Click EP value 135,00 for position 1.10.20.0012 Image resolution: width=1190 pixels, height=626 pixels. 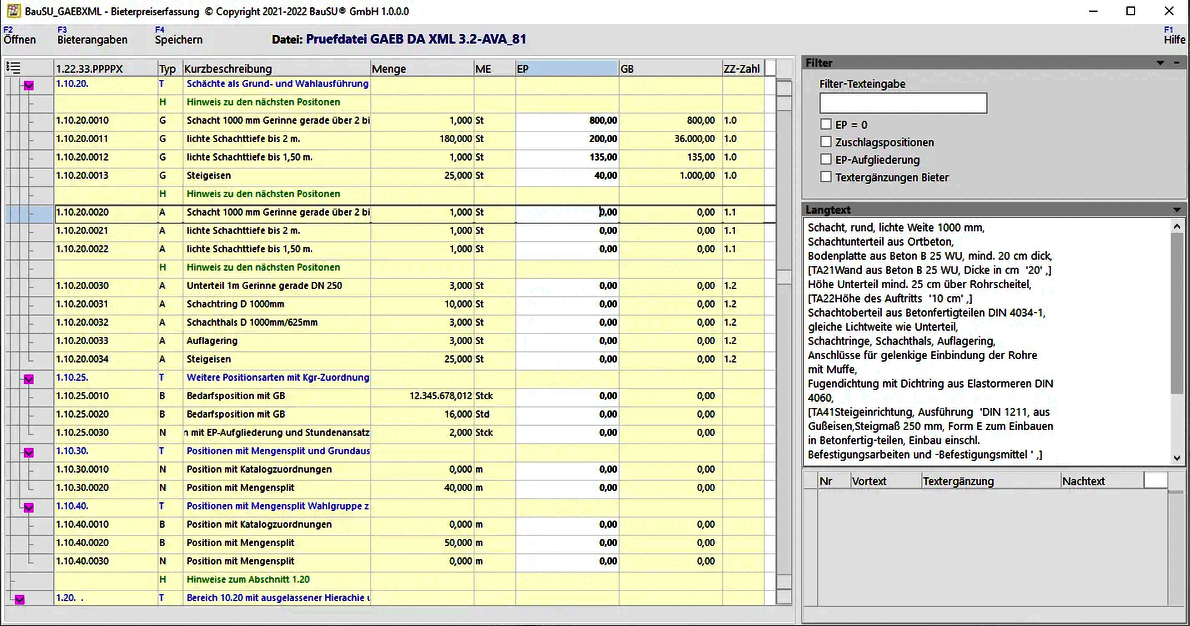[x=567, y=157]
